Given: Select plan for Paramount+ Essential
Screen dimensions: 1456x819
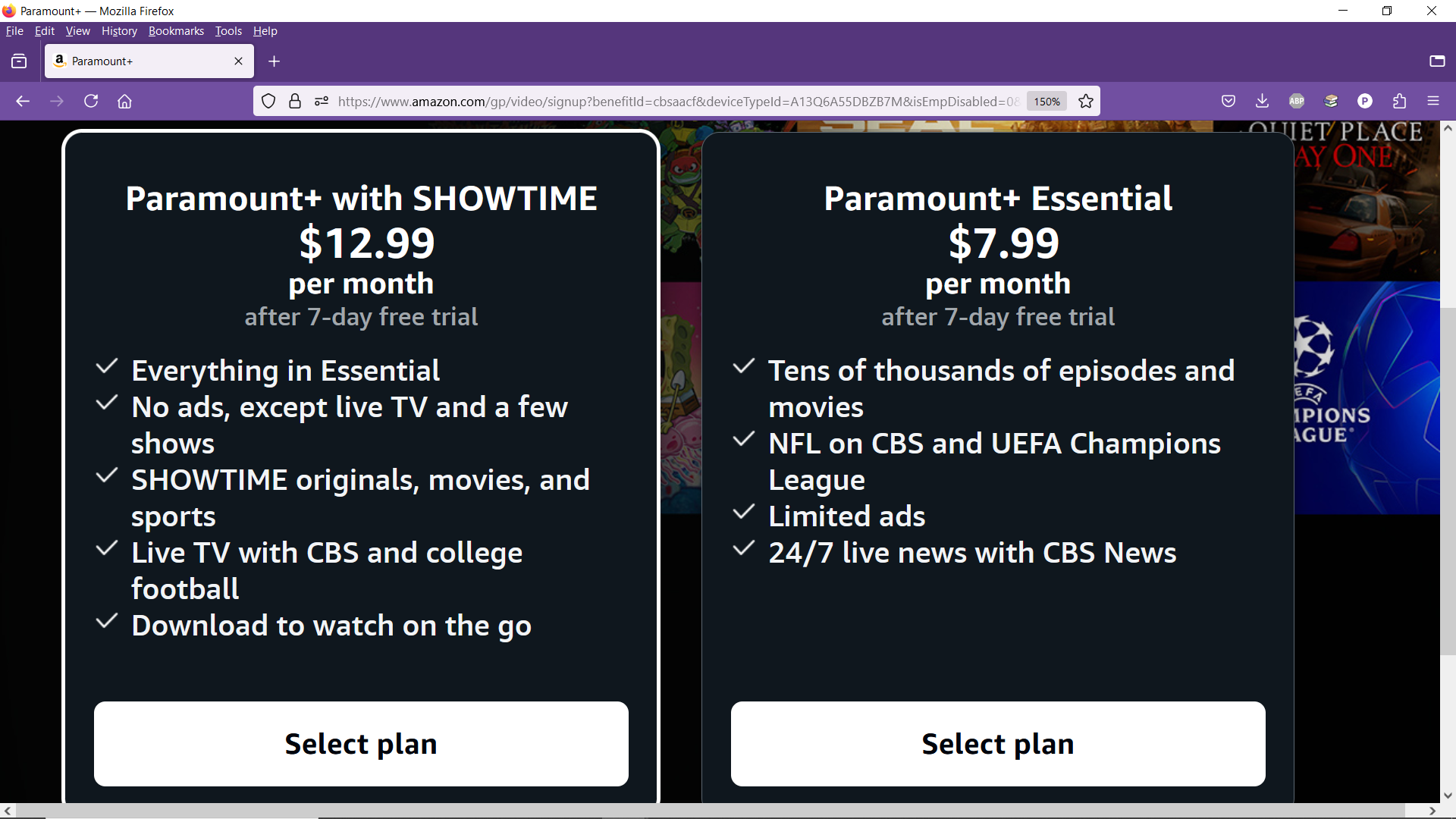Looking at the screenshot, I should pos(998,743).
